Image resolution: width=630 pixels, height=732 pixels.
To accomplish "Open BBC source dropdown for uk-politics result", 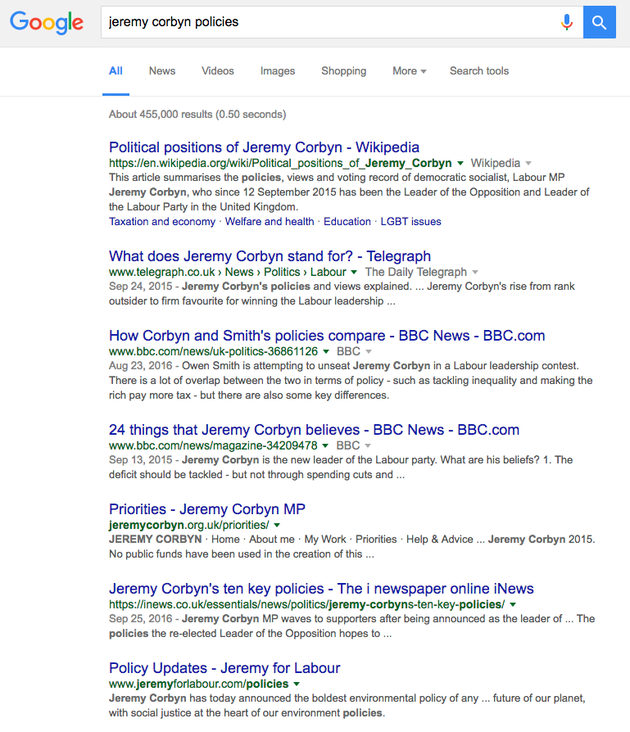I will (x=354, y=351).
